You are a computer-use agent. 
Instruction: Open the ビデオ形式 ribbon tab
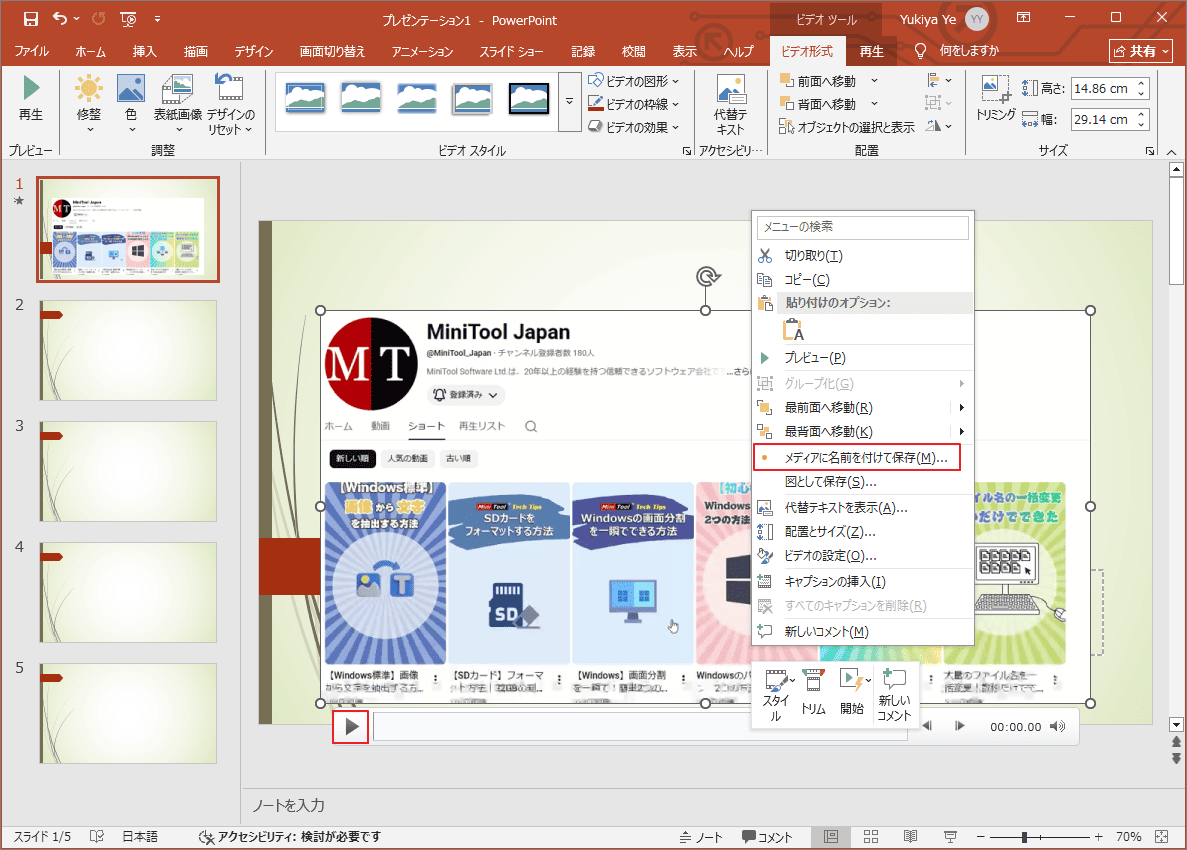coord(806,51)
